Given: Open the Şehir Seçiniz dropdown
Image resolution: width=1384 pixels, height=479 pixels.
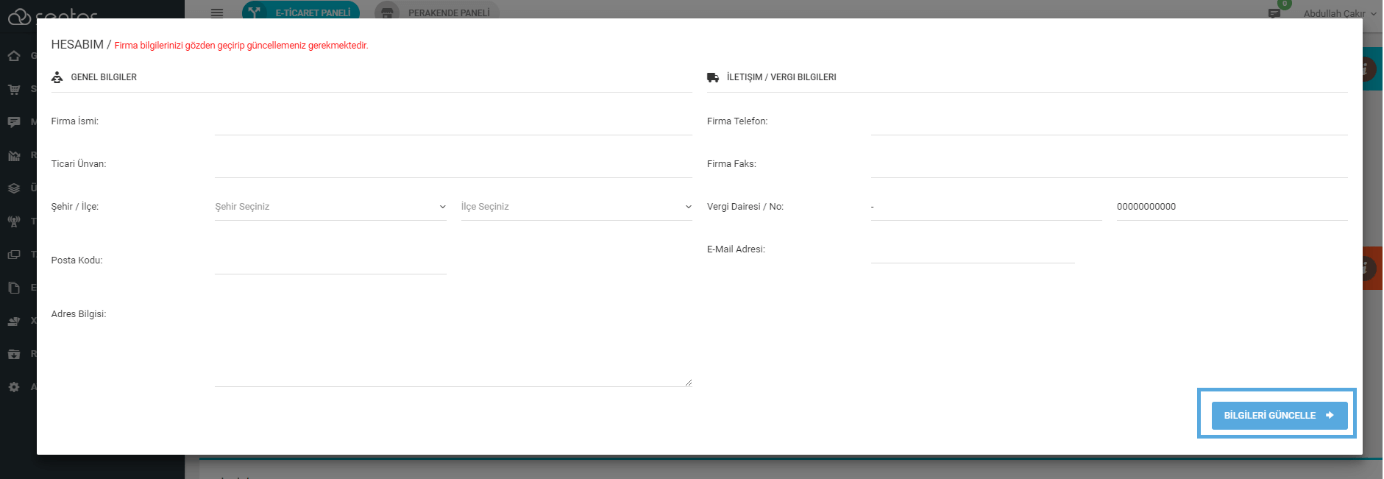Looking at the screenshot, I should [x=331, y=207].
